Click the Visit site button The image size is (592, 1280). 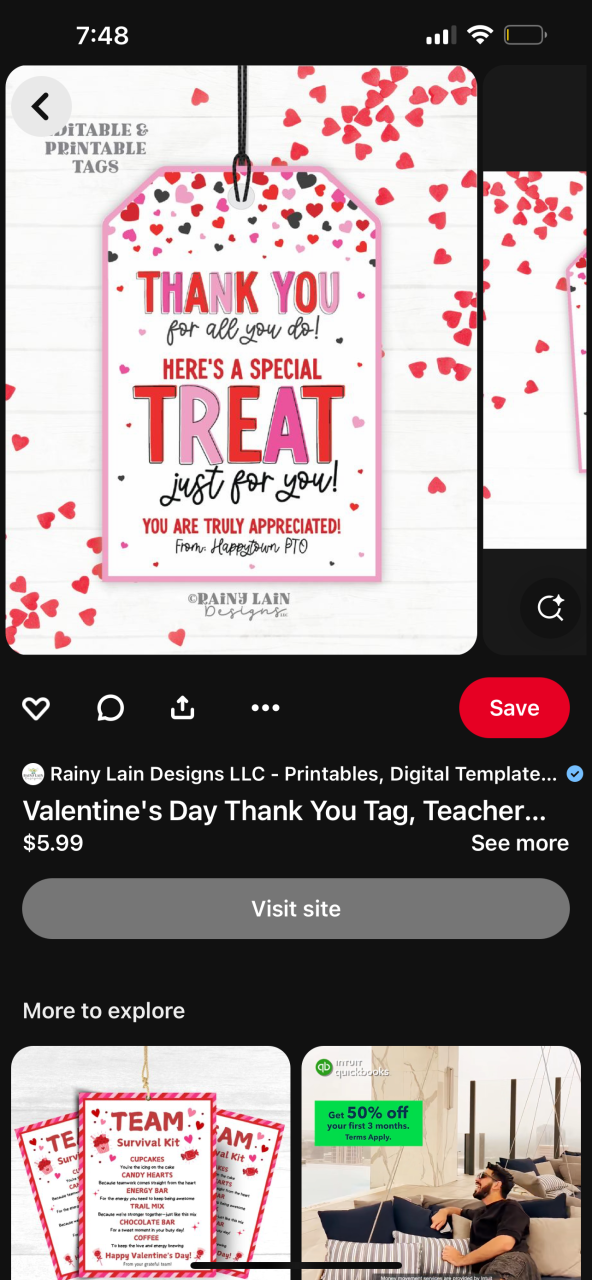click(296, 909)
